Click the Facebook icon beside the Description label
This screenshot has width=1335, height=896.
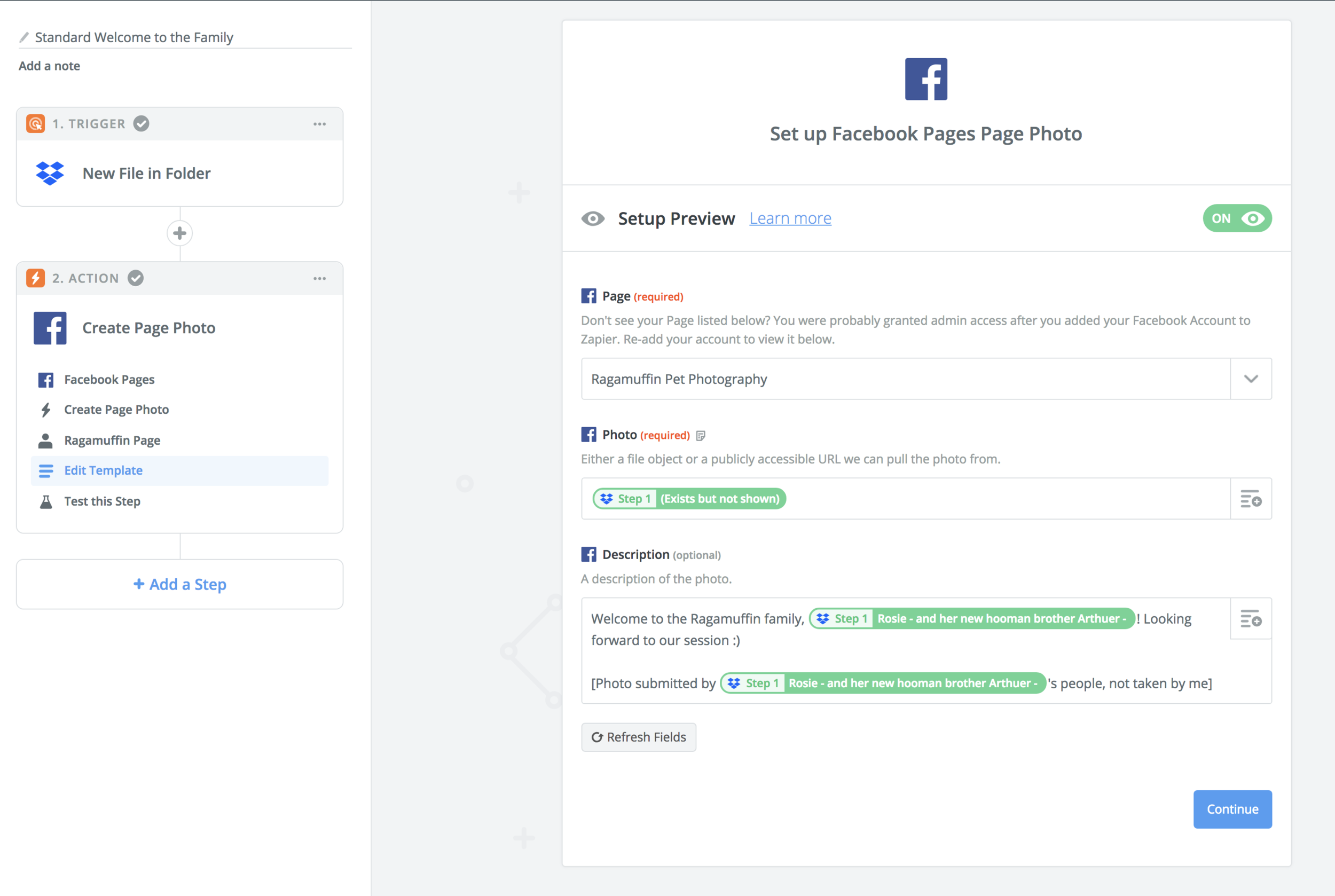tap(588, 554)
